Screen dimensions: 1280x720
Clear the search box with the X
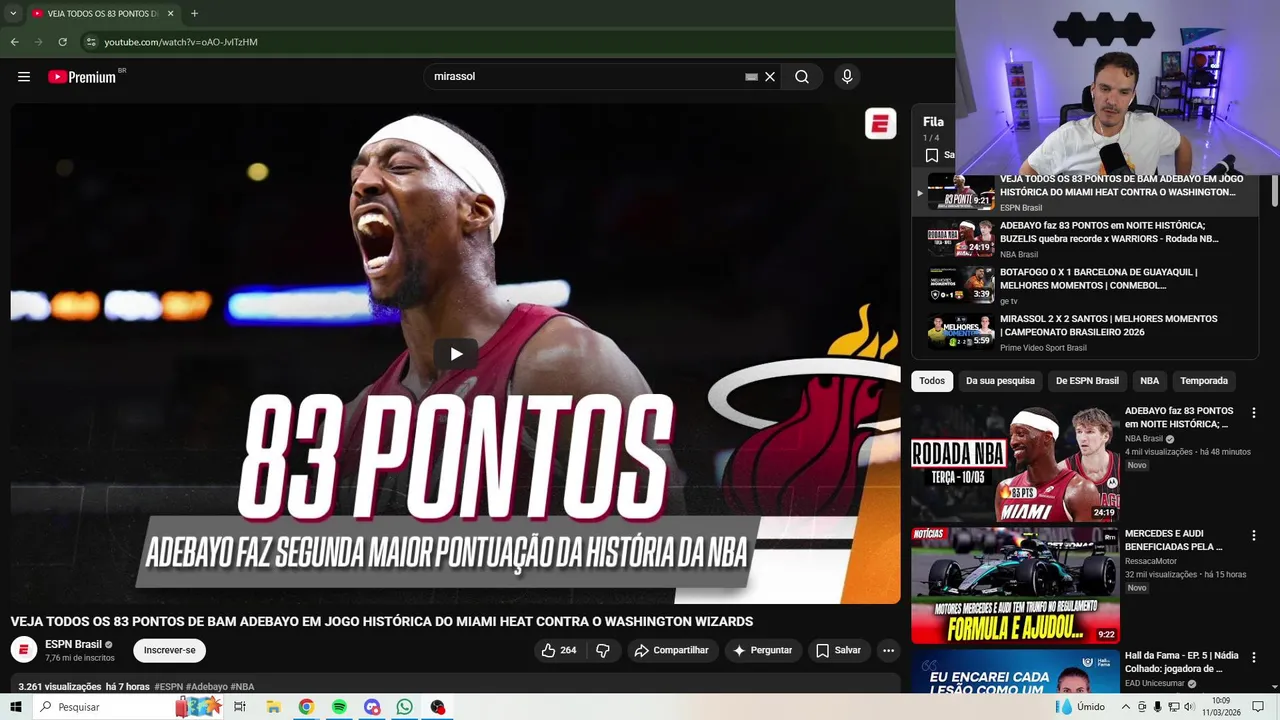770,77
